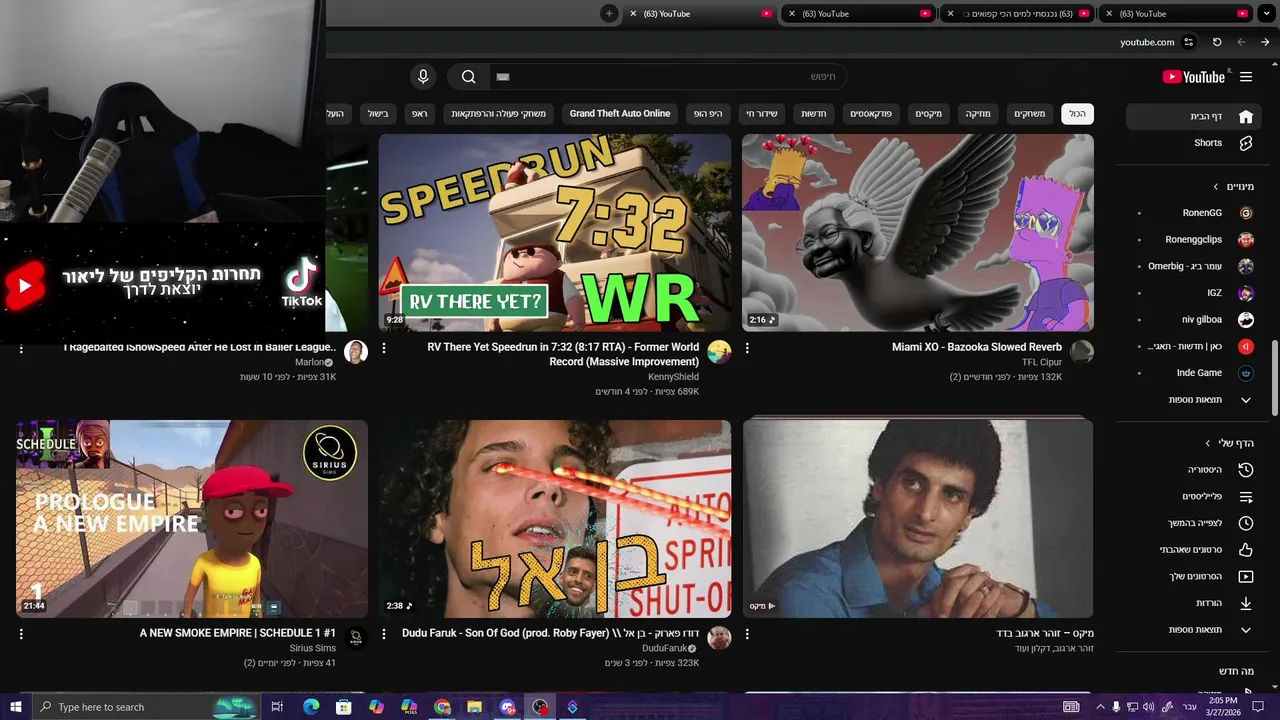Viewport: 1280px width, 720px height.
Task: Click the volume icon in the system tray
Action: 1148,707
